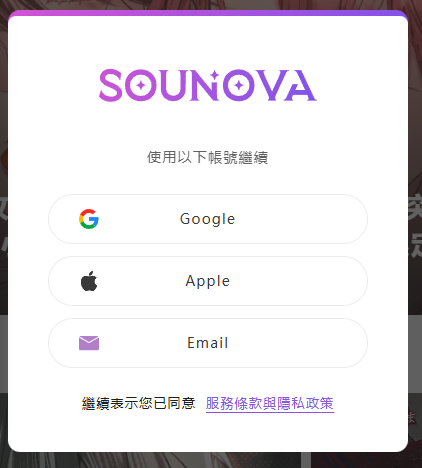The height and width of the screenshot is (468, 422).
Task: Open the 服務條款與隱私政策 link
Action: [270, 404]
